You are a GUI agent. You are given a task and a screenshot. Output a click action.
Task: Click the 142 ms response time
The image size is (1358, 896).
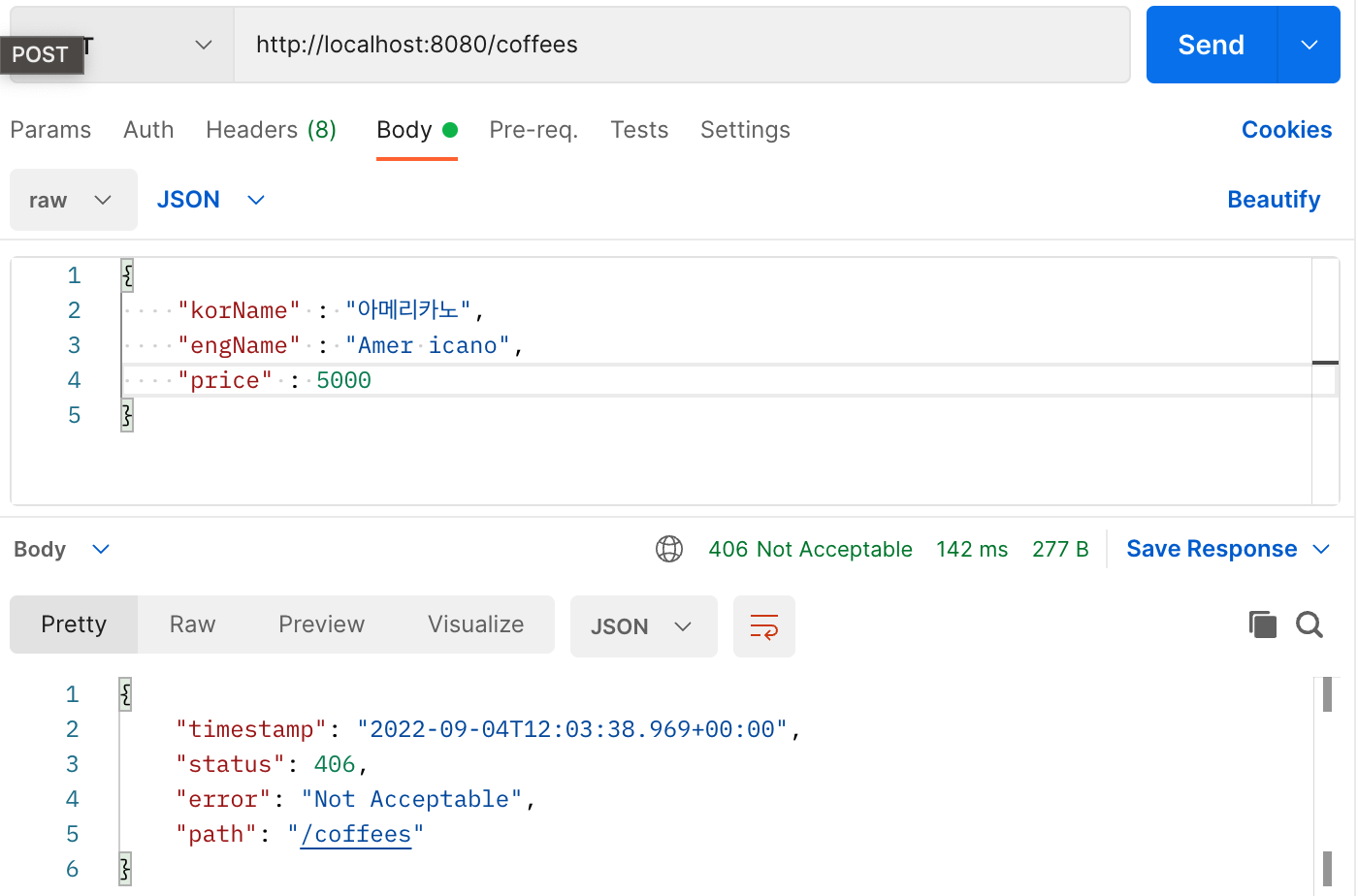pyautogui.click(x=972, y=549)
